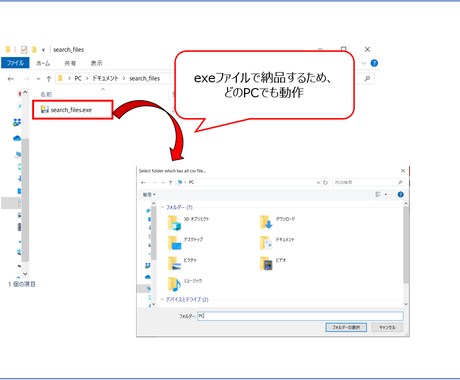Click the properties checkmark quick access icon

[24, 50]
